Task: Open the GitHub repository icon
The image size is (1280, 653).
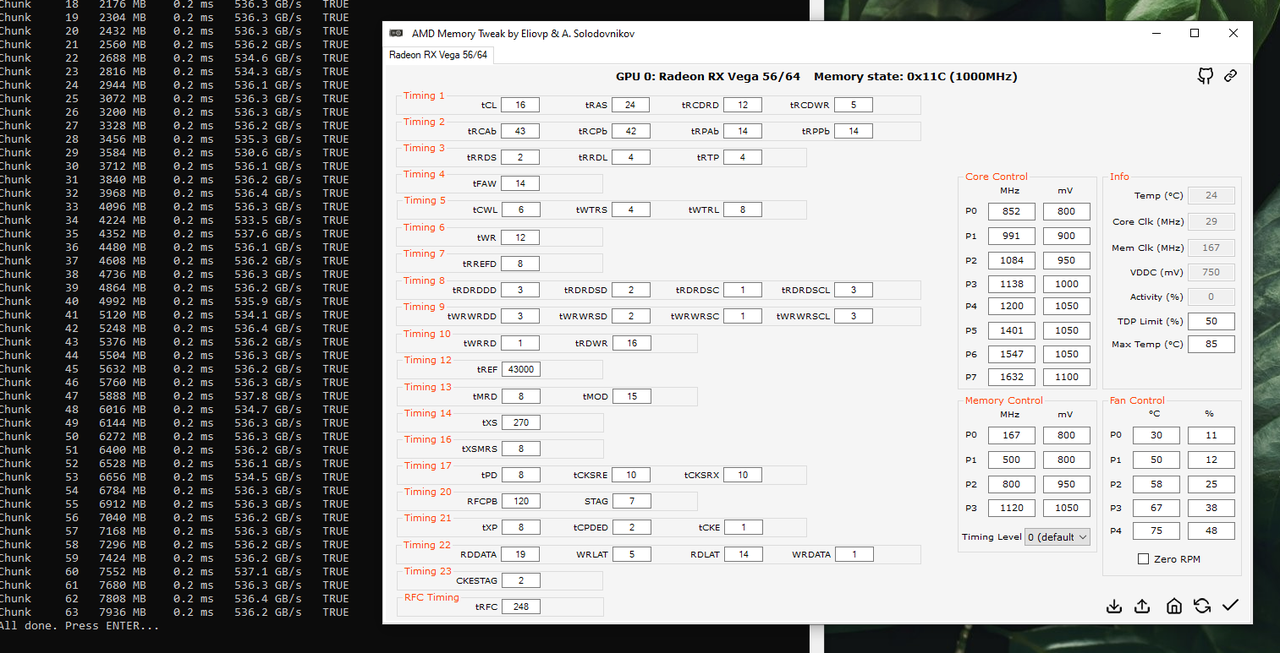Action: click(x=1206, y=76)
